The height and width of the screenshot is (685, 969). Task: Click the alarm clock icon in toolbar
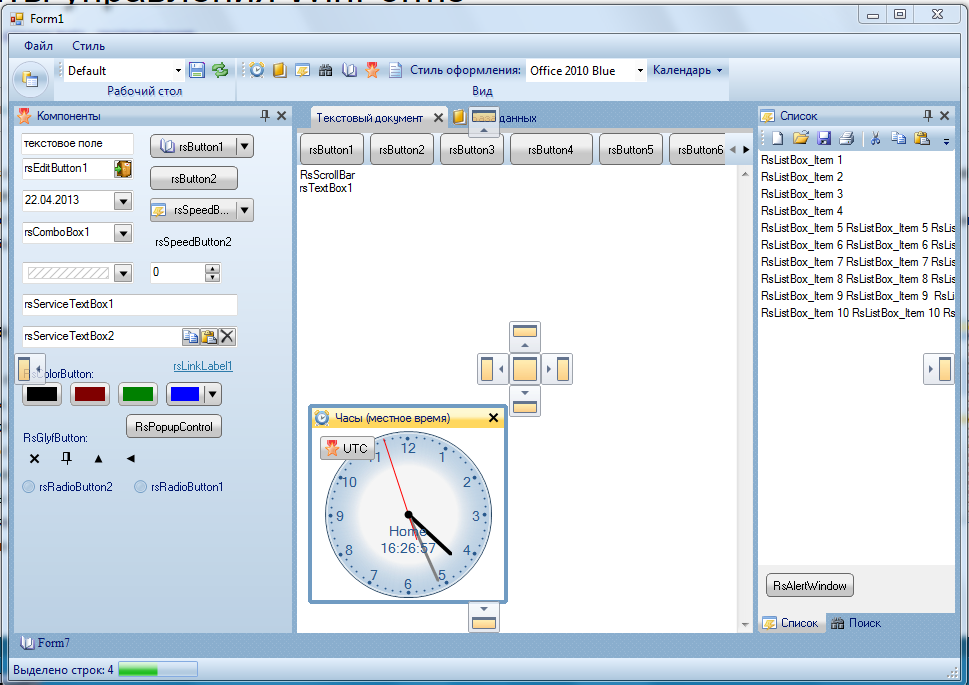click(257, 70)
